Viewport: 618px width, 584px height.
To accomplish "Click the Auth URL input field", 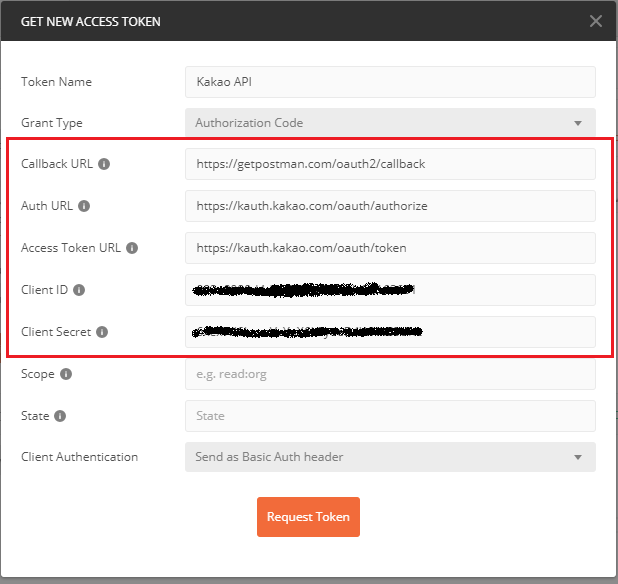I will (390, 206).
